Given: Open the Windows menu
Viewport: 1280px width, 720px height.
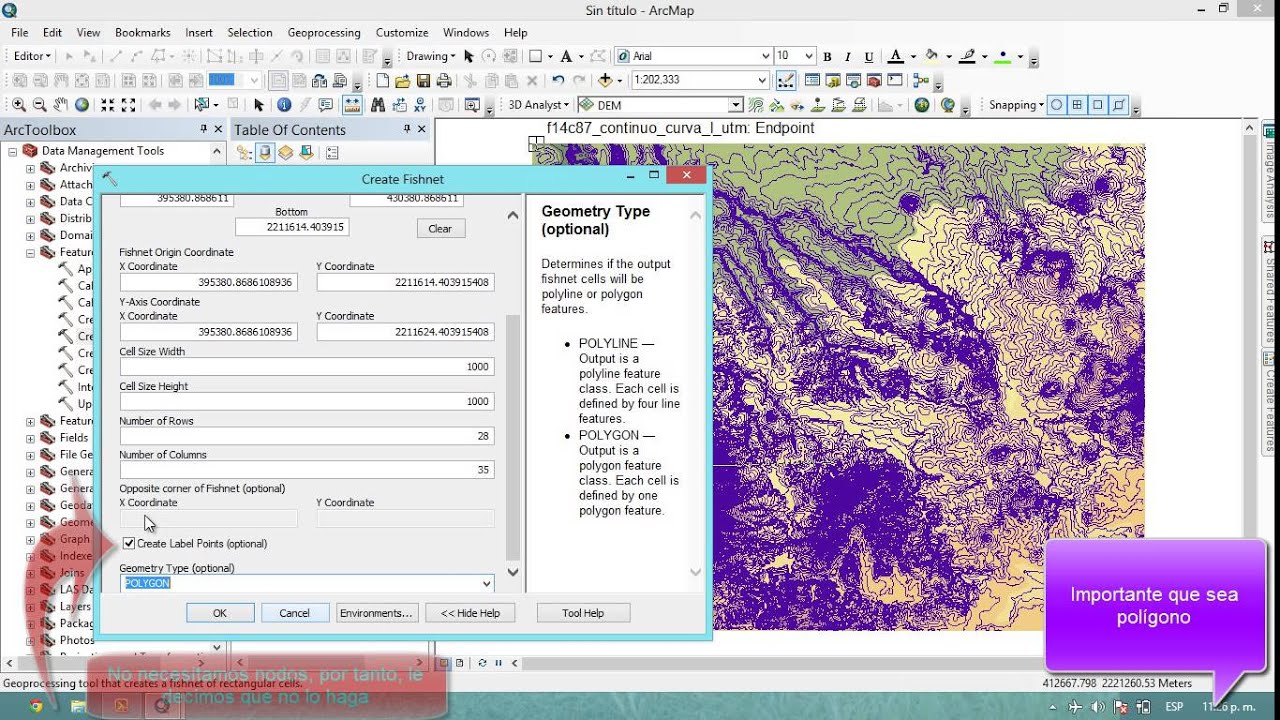Looking at the screenshot, I should pos(466,33).
